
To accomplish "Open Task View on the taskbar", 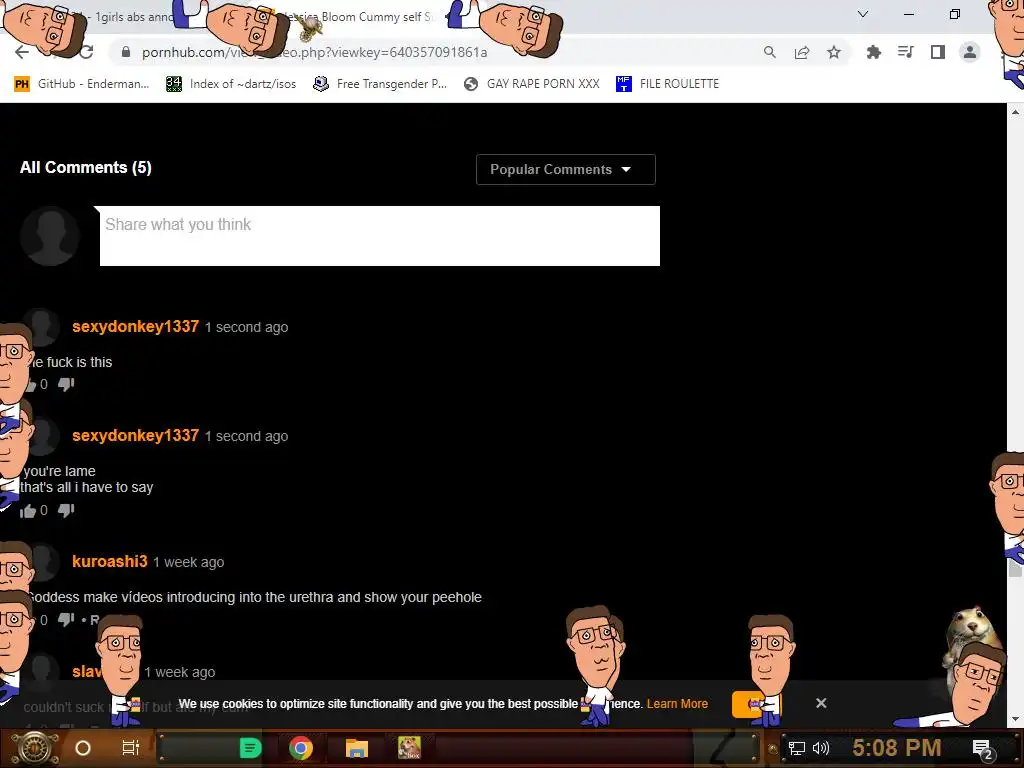I will pyautogui.click(x=131, y=748).
